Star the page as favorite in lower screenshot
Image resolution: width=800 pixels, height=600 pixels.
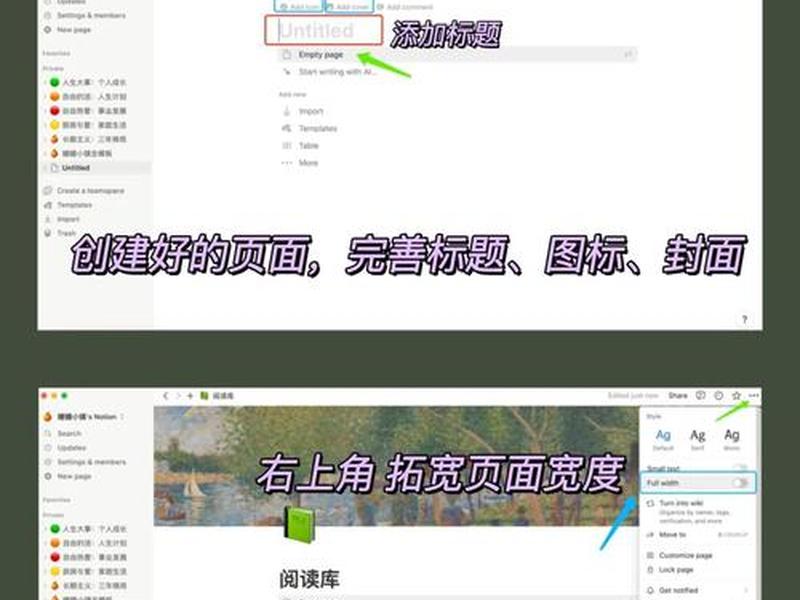click(x=736, y=395)
